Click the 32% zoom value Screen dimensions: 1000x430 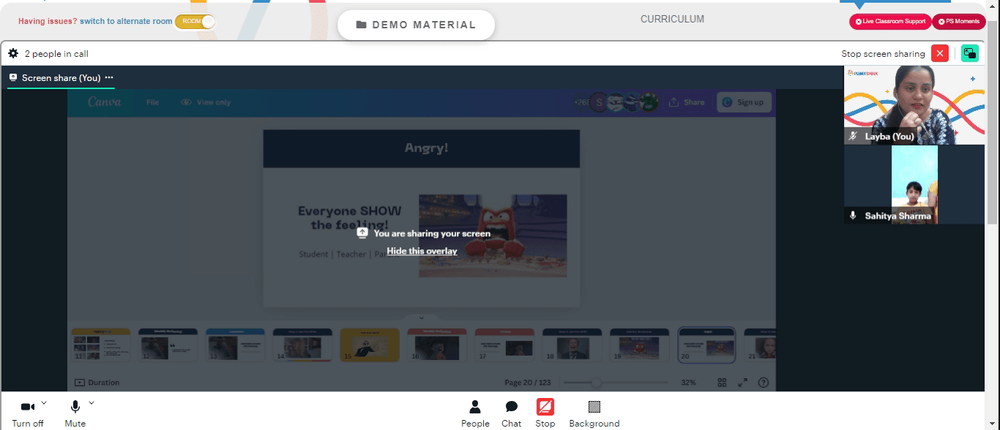(x=688, y=382)
